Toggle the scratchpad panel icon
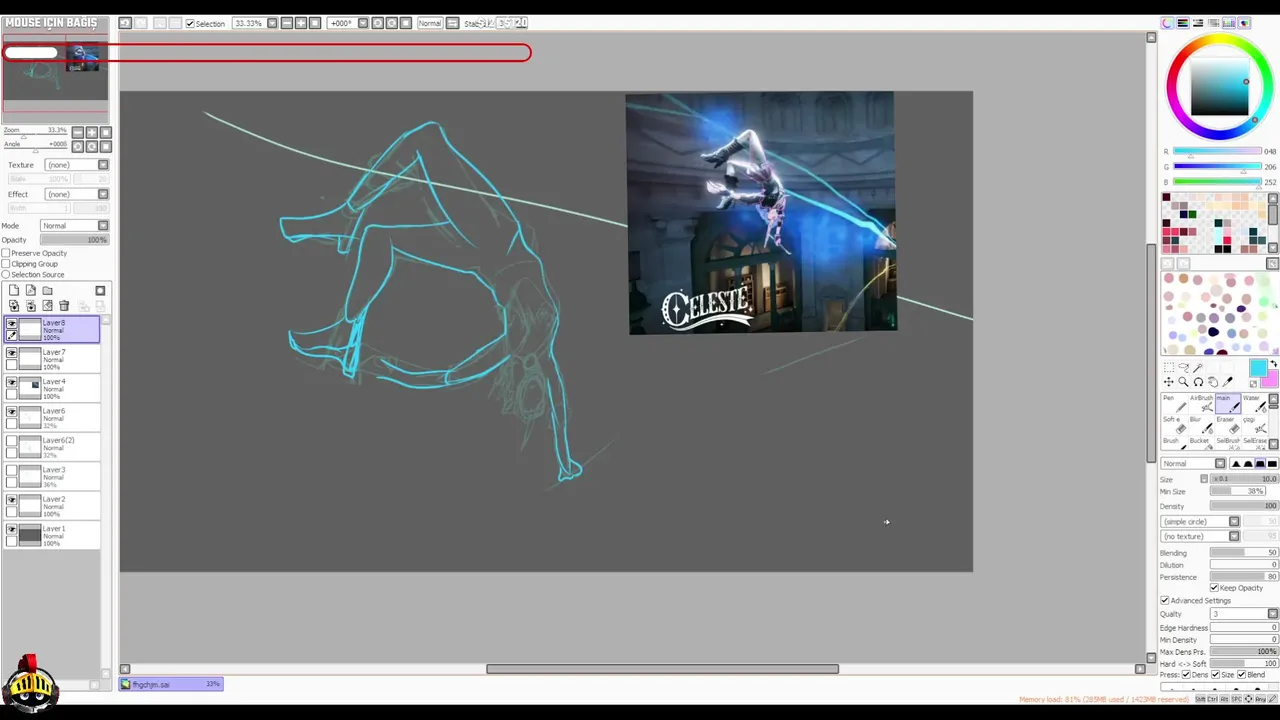 coord(1244,23)
